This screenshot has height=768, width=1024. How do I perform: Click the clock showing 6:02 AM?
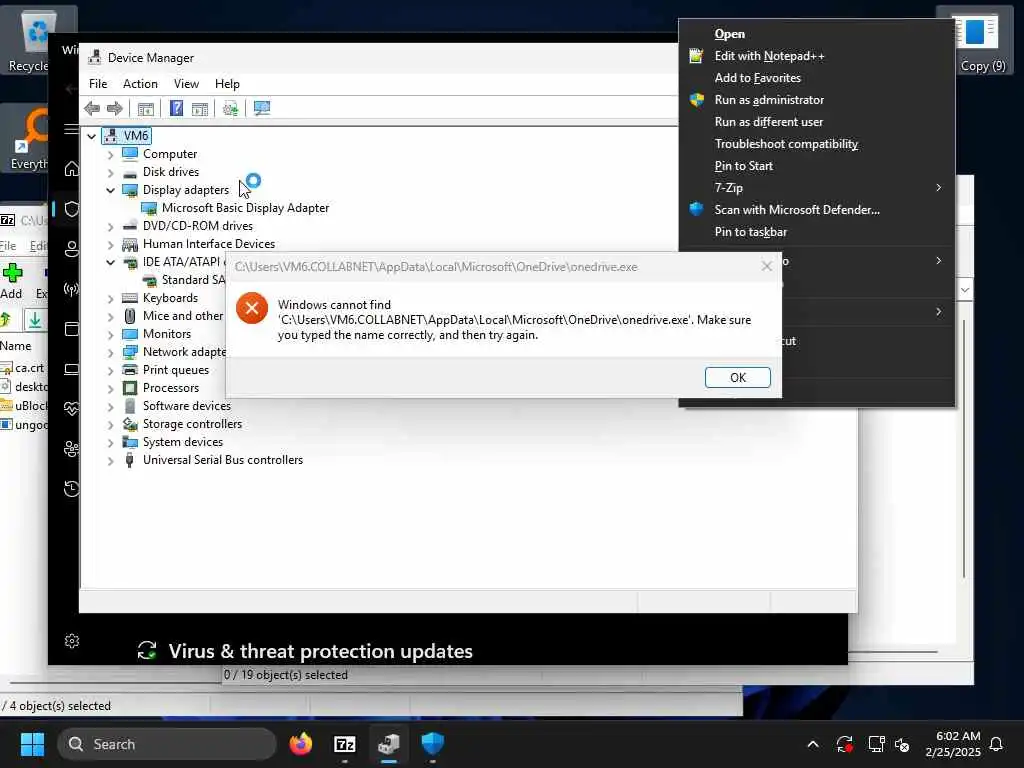point(953,744)
